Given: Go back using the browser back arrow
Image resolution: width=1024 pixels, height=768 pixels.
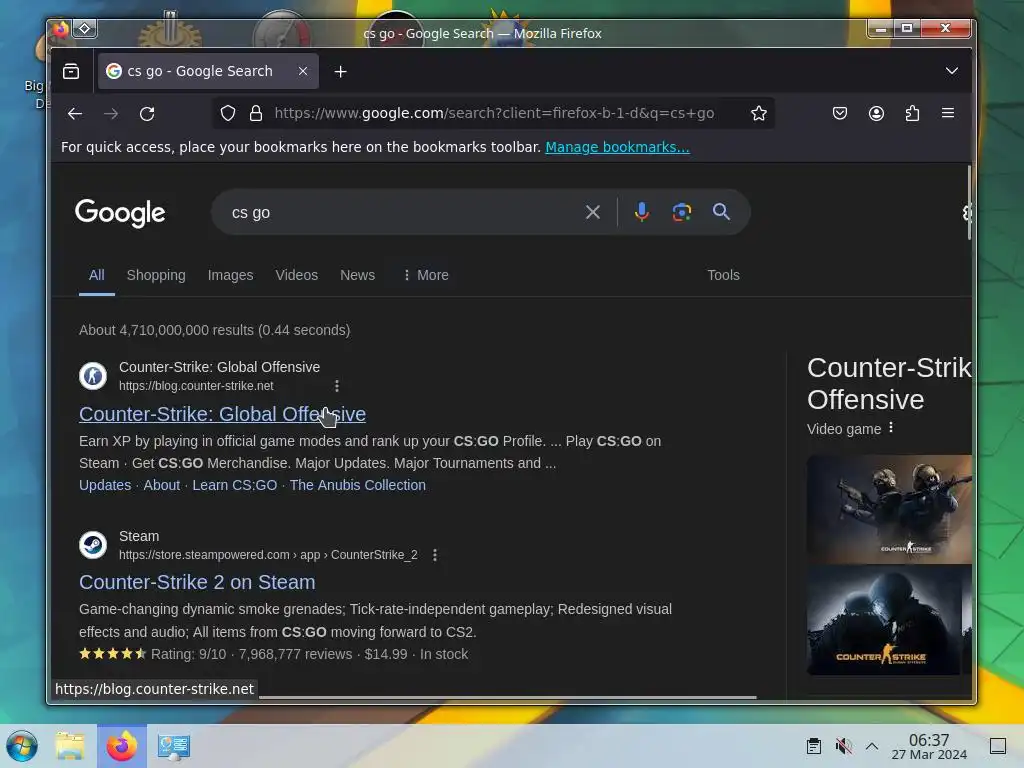Looking at the screenshot, I should click(x=75, y=114).
